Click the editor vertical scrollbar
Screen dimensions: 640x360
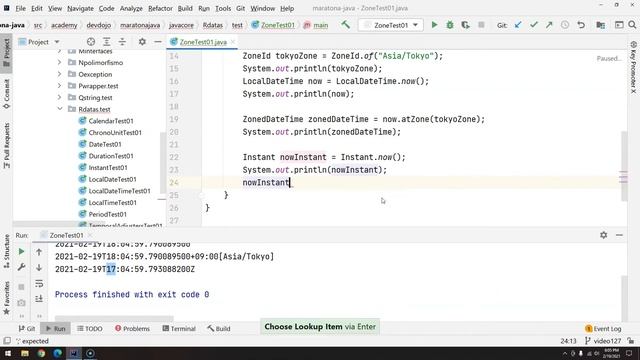(624, 166)
